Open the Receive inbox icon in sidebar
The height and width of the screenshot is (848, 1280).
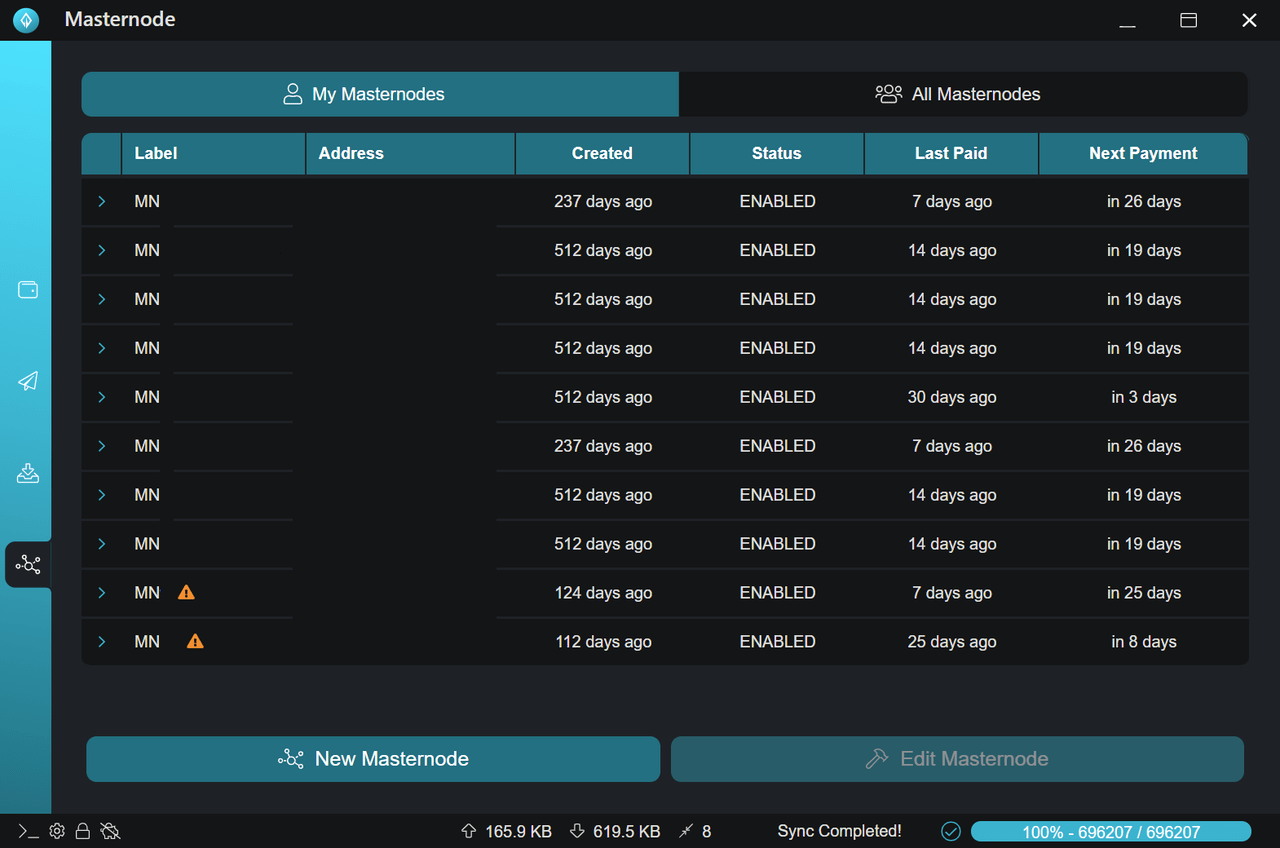[28, 473]
